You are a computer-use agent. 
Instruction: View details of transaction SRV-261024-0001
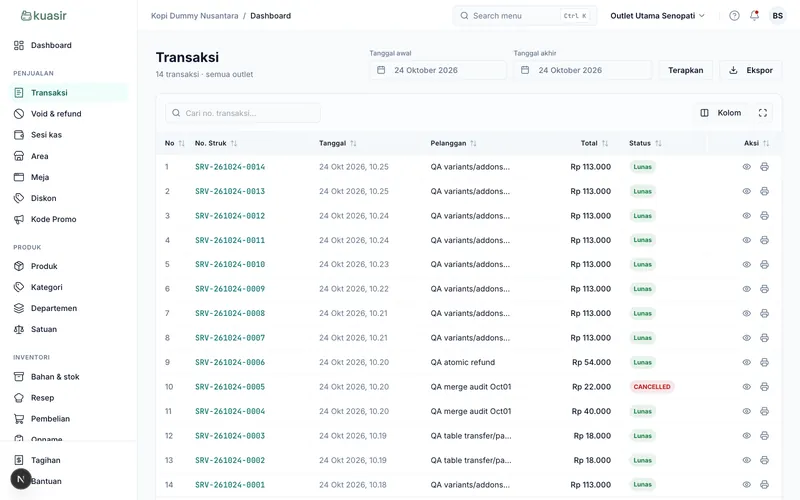[x=746, y=485]
